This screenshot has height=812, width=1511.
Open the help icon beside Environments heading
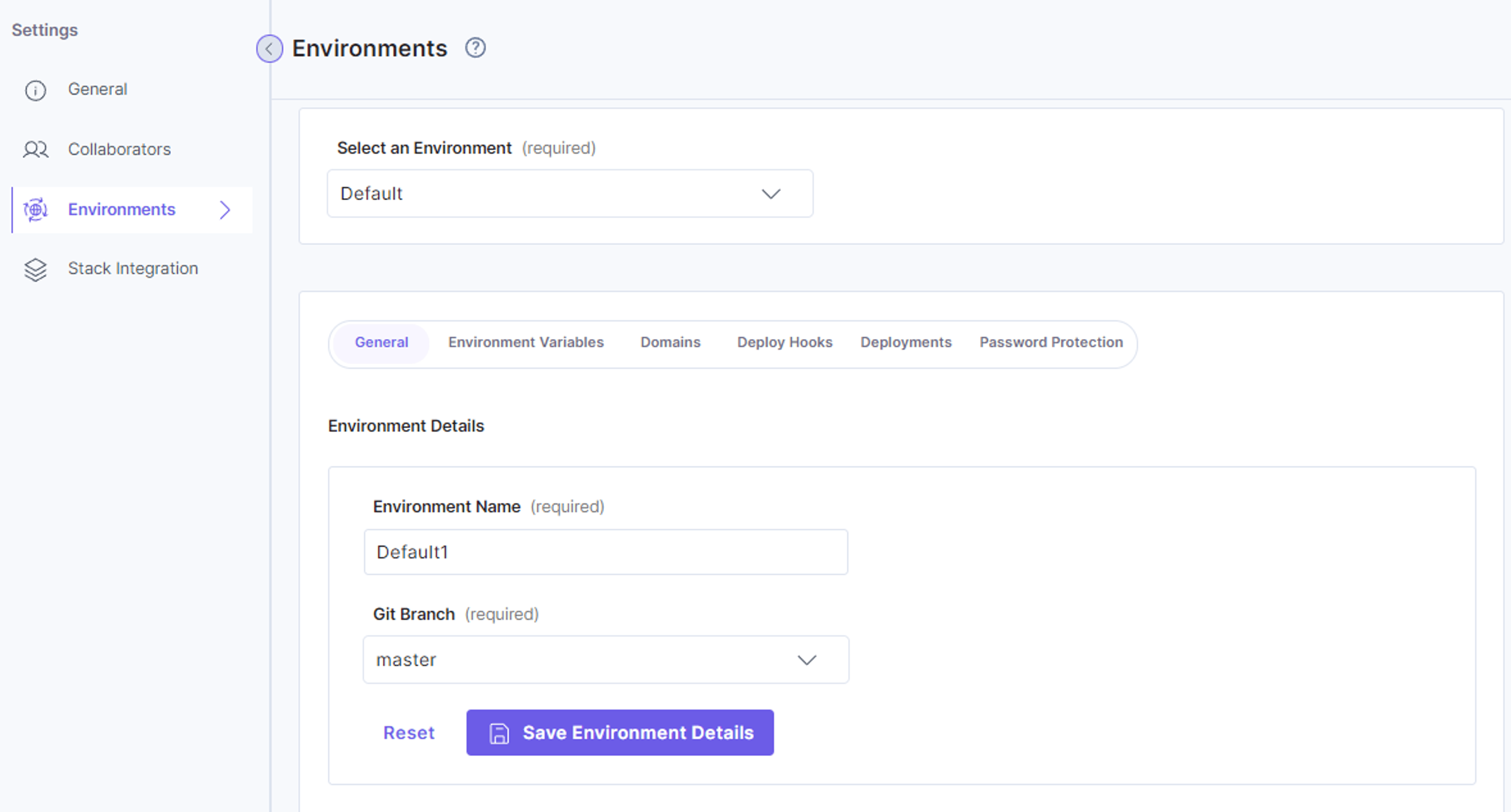tap(475, 48)
